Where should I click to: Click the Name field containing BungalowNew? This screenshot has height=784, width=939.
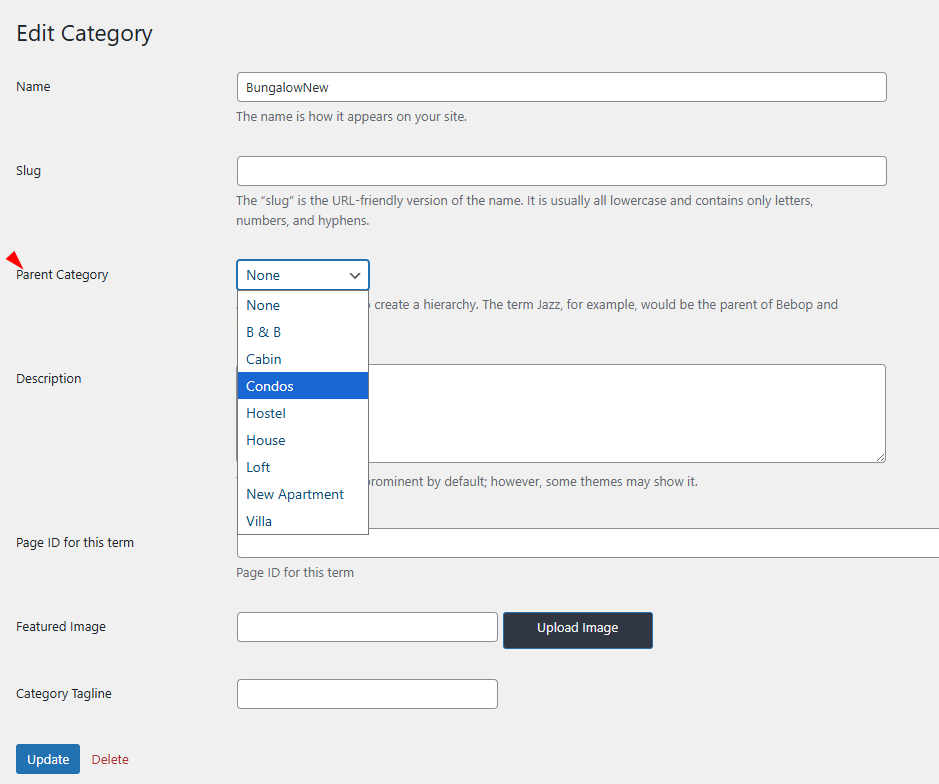[561, 87]
